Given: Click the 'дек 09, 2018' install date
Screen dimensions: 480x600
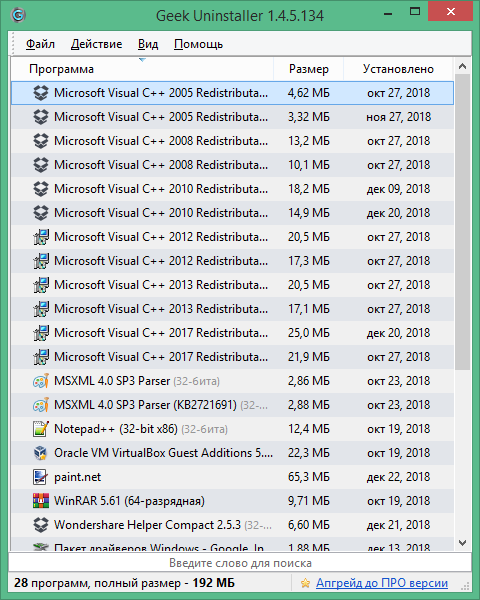Looking at the screenshot, I should (398, 189).
